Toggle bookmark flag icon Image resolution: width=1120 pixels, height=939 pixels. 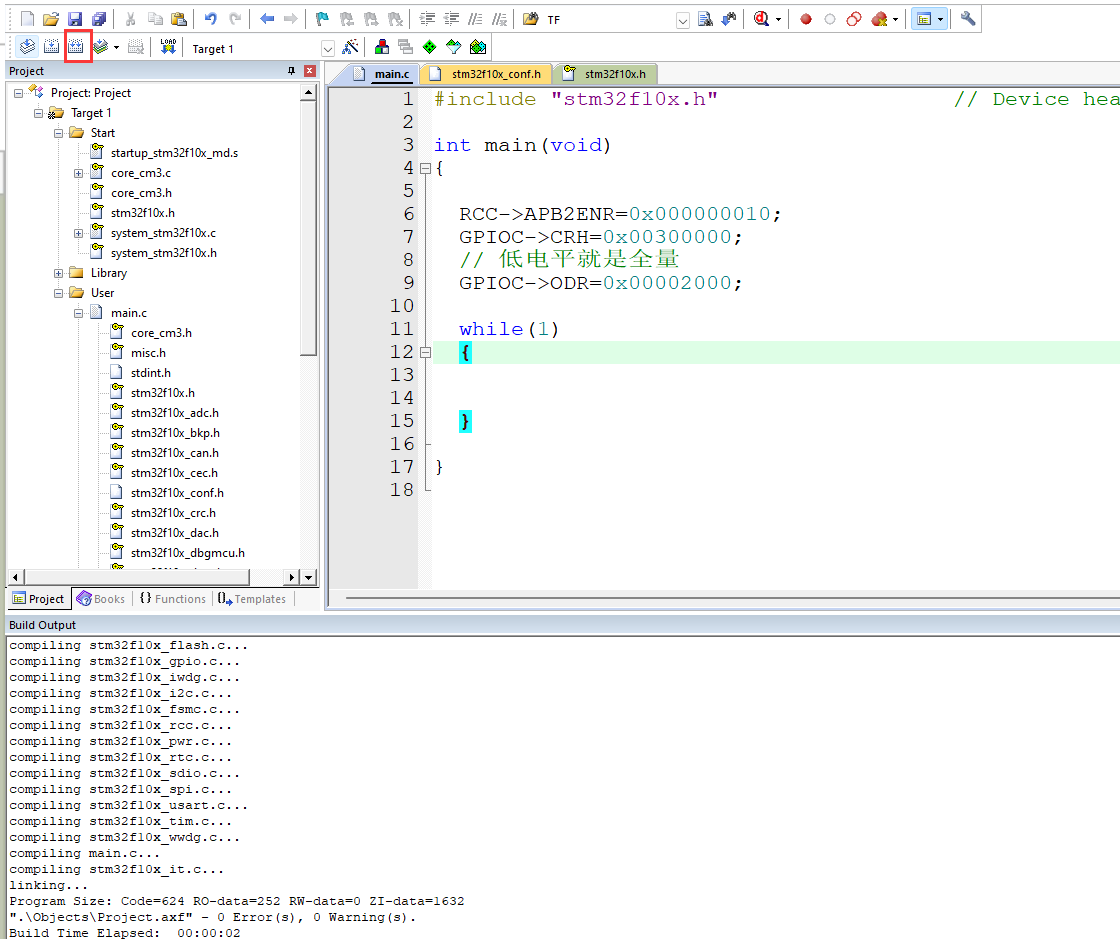click(x=322, y=19)
